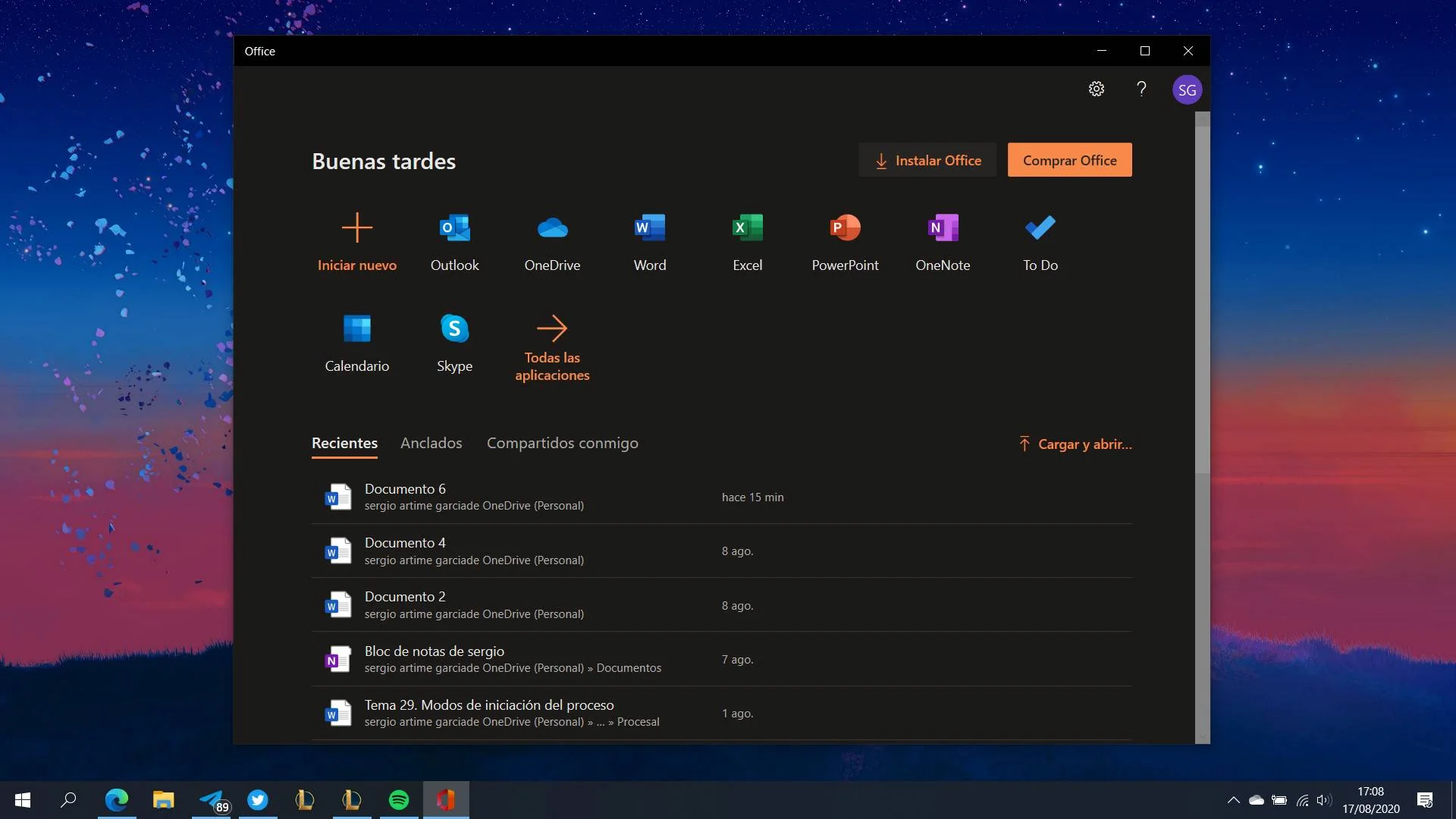
Task: Start Excel from the app grid
Action: (x=747, y=227)
